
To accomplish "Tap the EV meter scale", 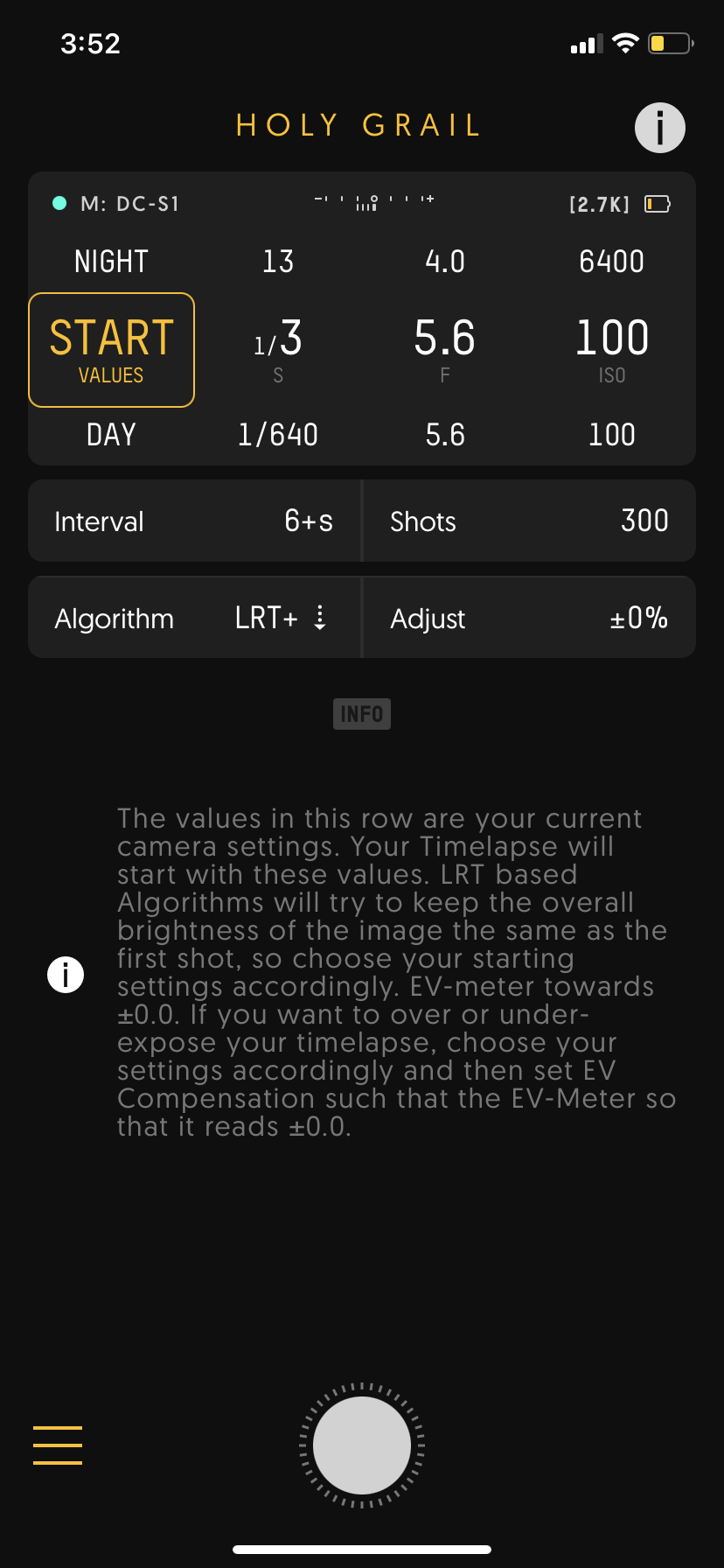I will click(x=373, y=203).
